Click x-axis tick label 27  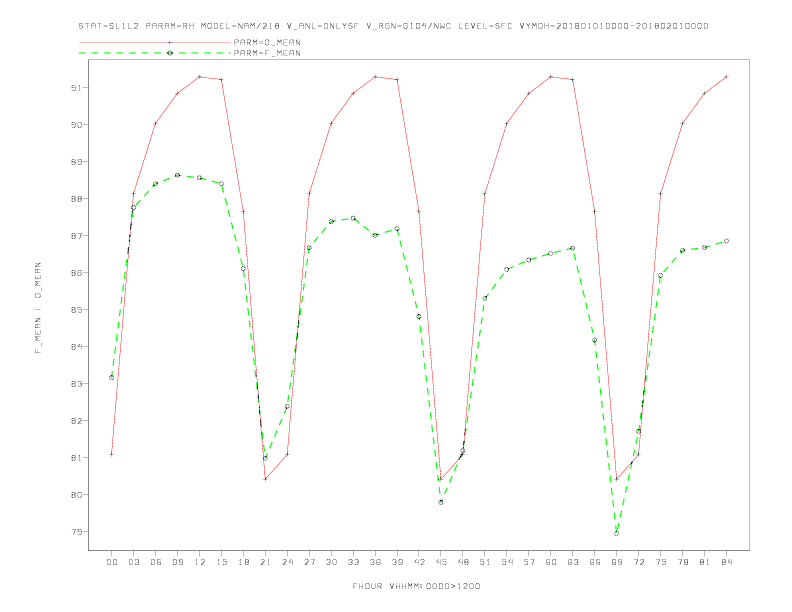[309, 562]
